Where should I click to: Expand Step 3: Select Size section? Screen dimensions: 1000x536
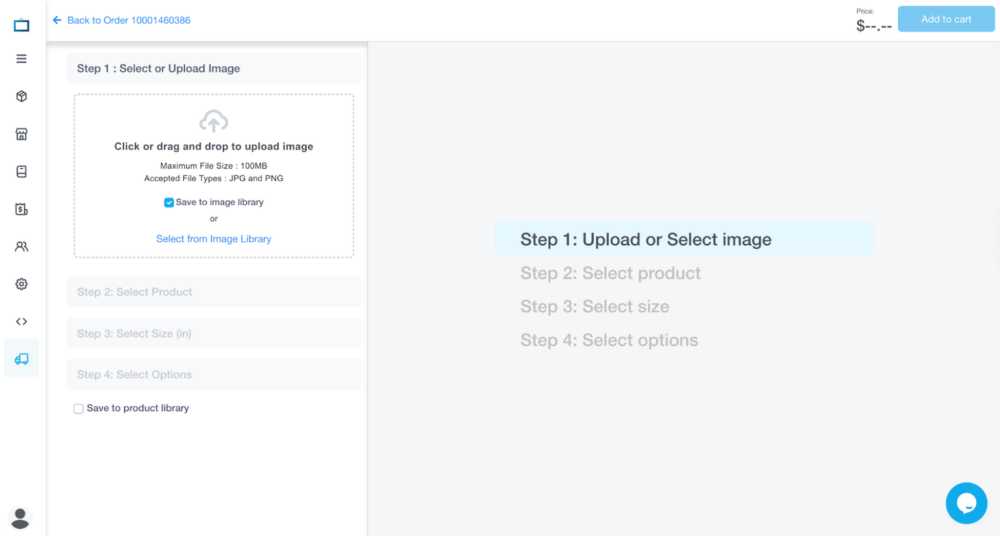coord(213,333)
